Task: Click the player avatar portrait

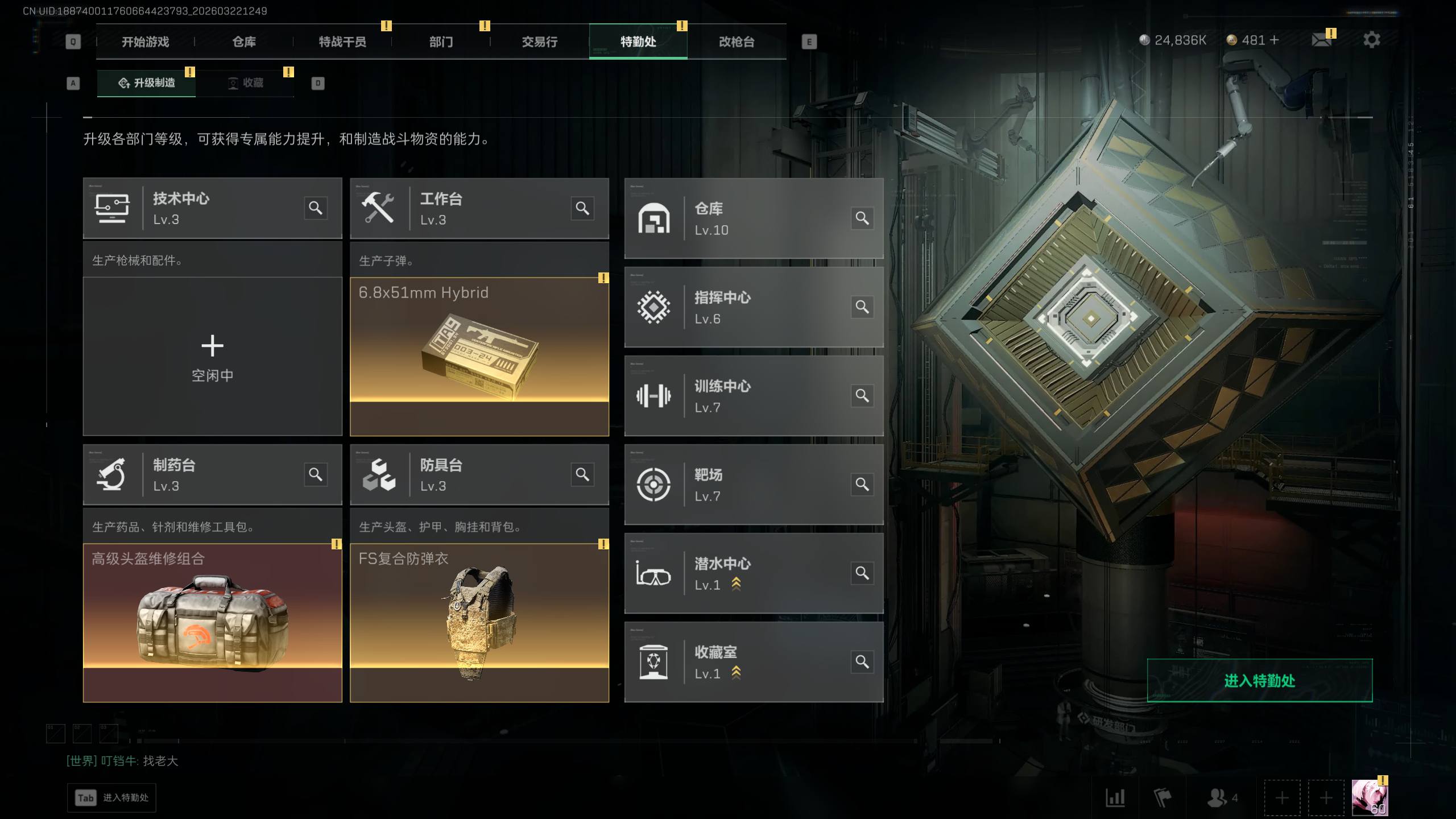Action: (x=1370, y=797)
